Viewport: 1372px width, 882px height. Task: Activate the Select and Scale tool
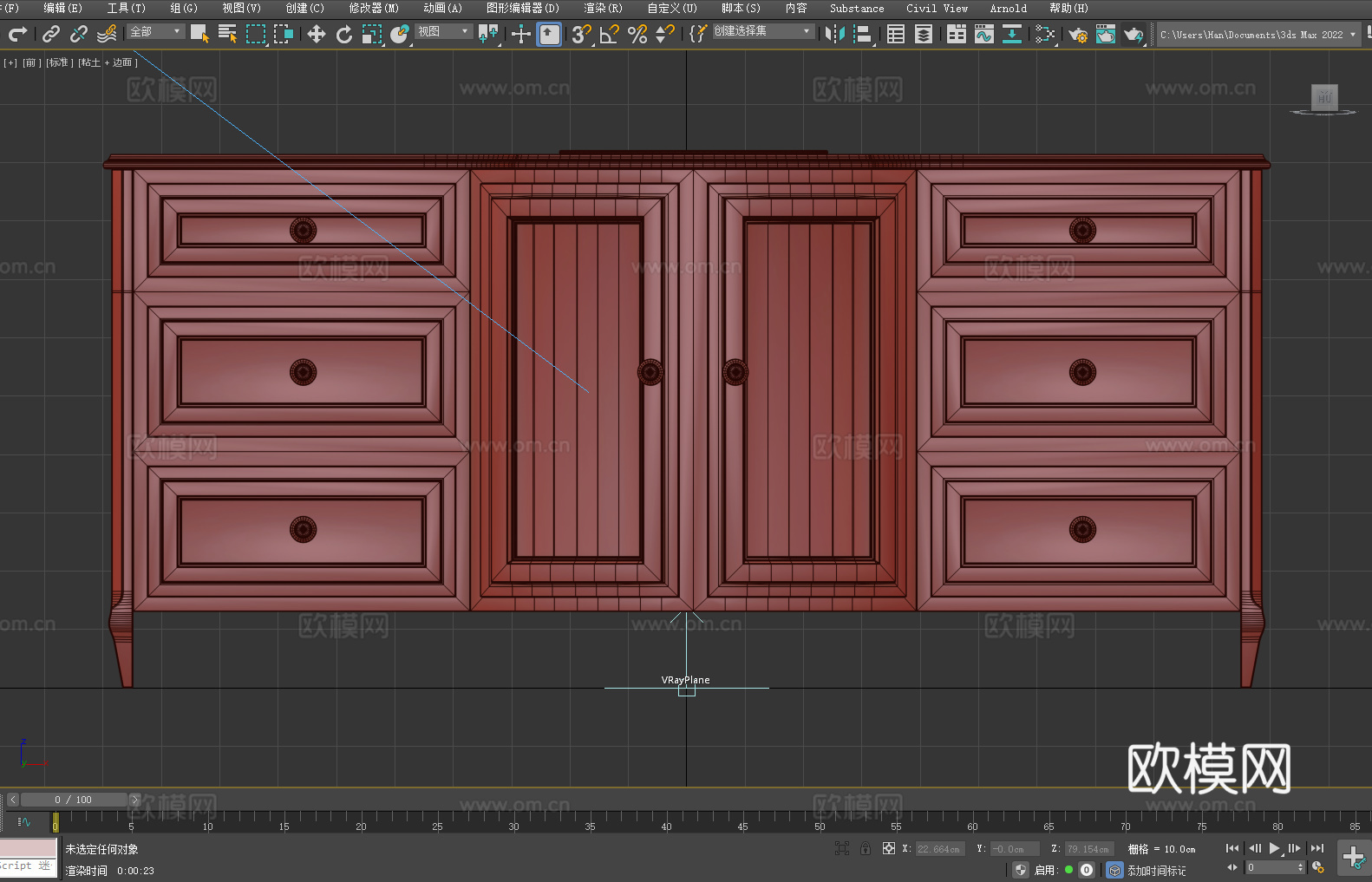point(372,34)
